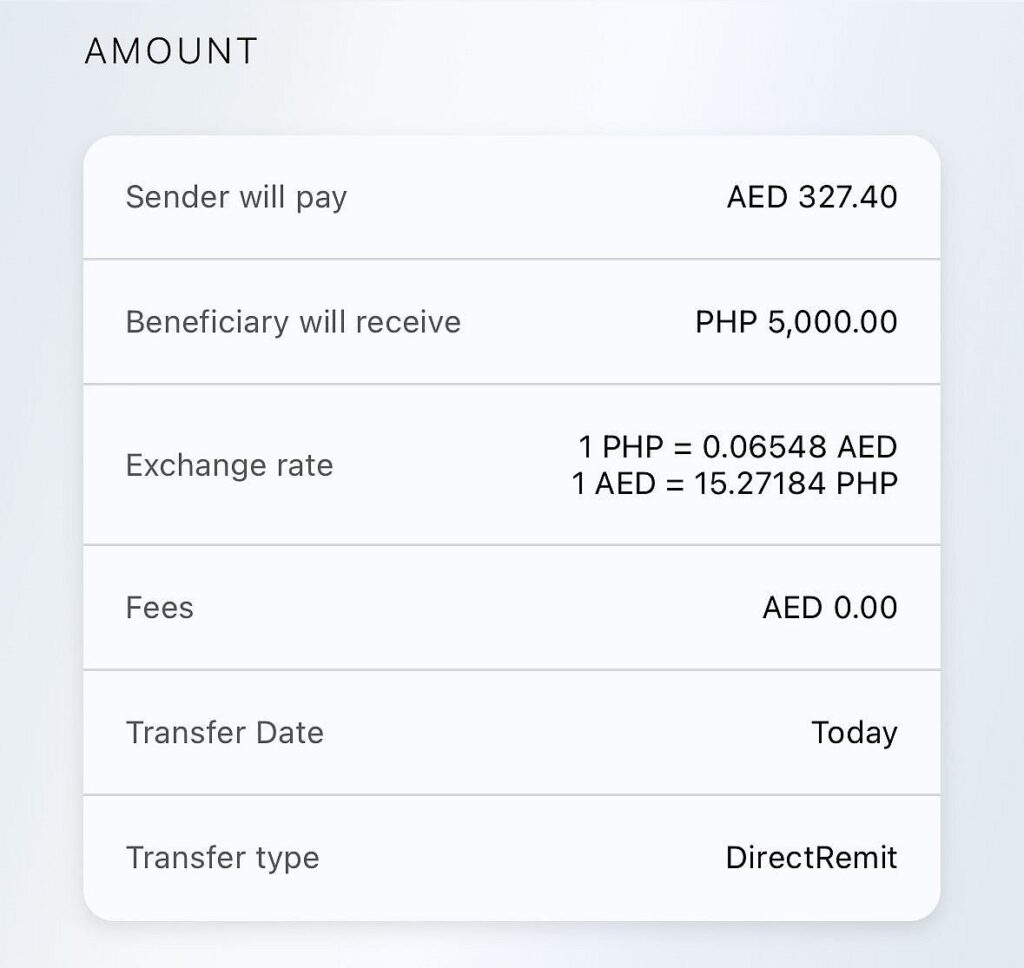Click the Transfer Date label
Image resolution: width=1024 pixels, height=968 pixels.
(225, 732)
